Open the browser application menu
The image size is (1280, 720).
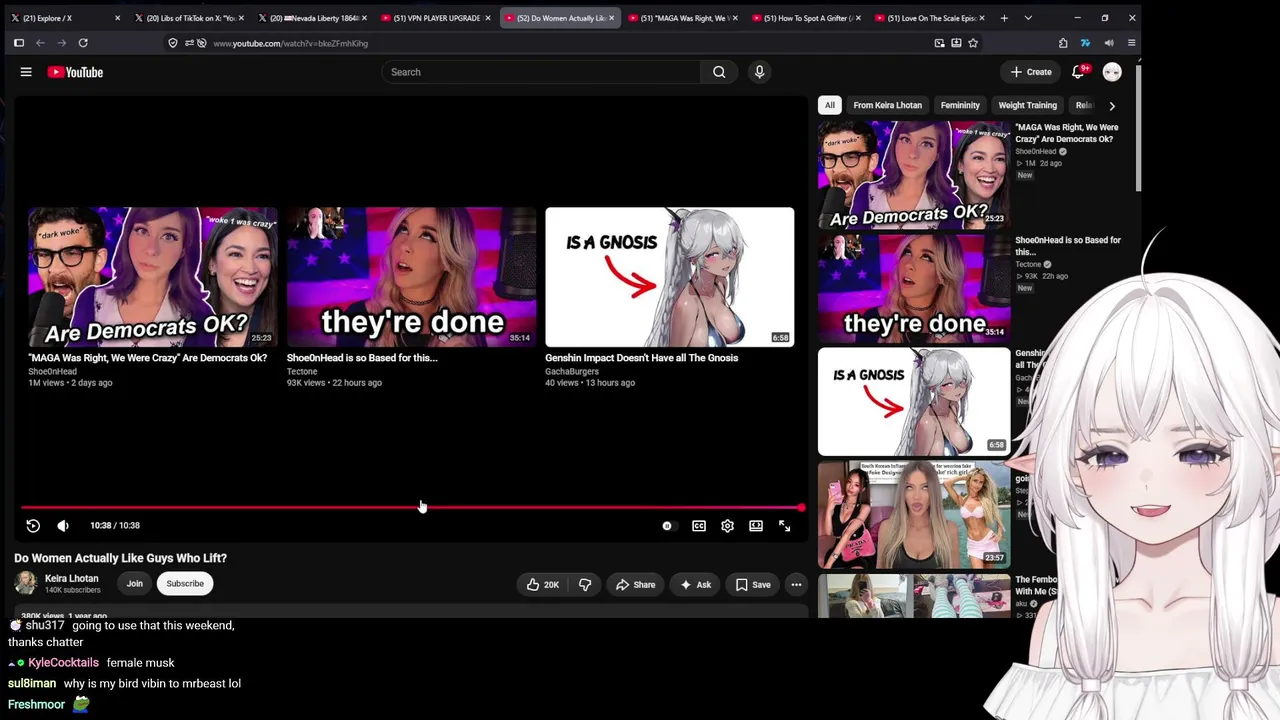point(1131,43)
